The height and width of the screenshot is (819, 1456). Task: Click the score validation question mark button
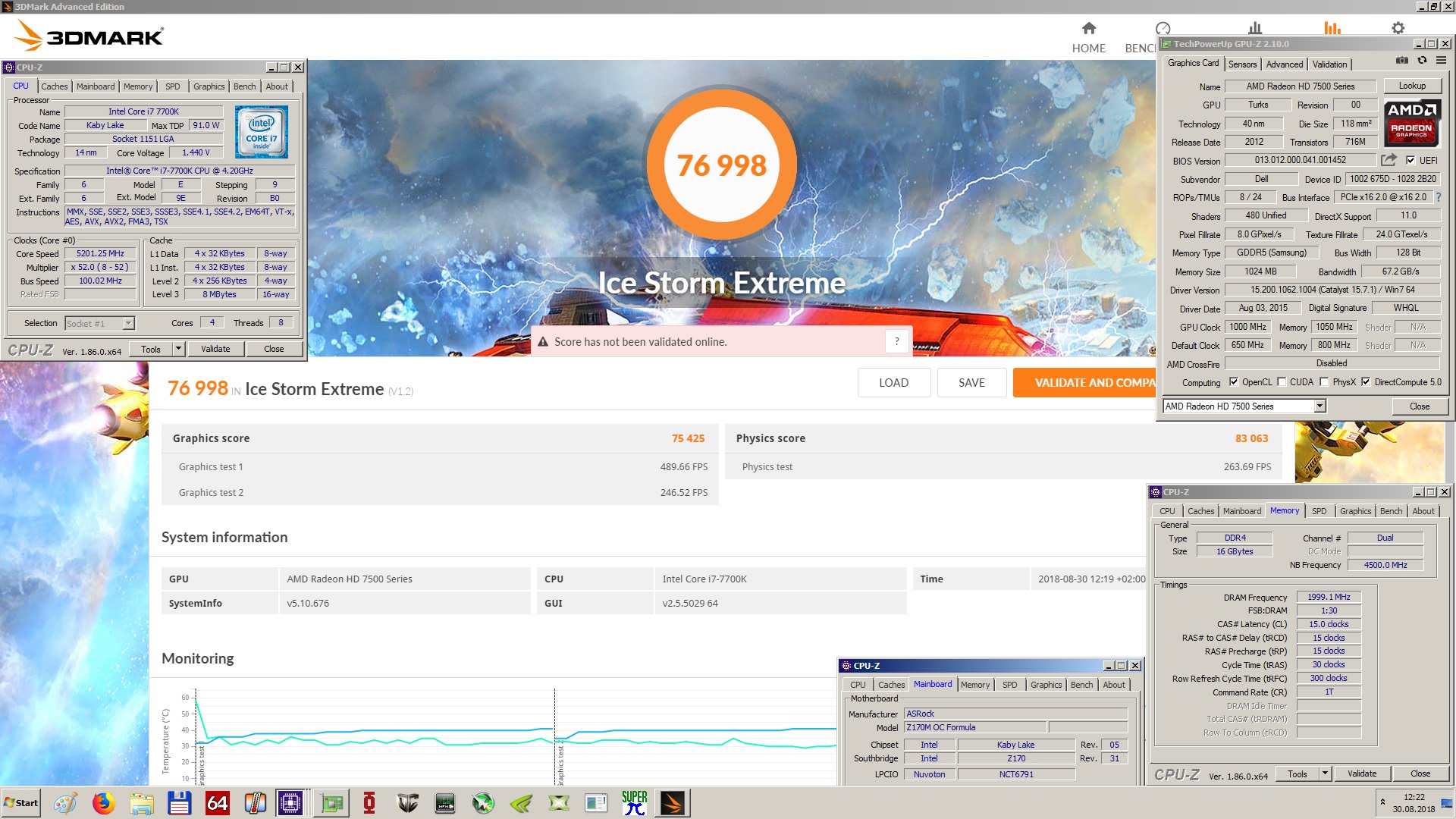pos(896,341)
